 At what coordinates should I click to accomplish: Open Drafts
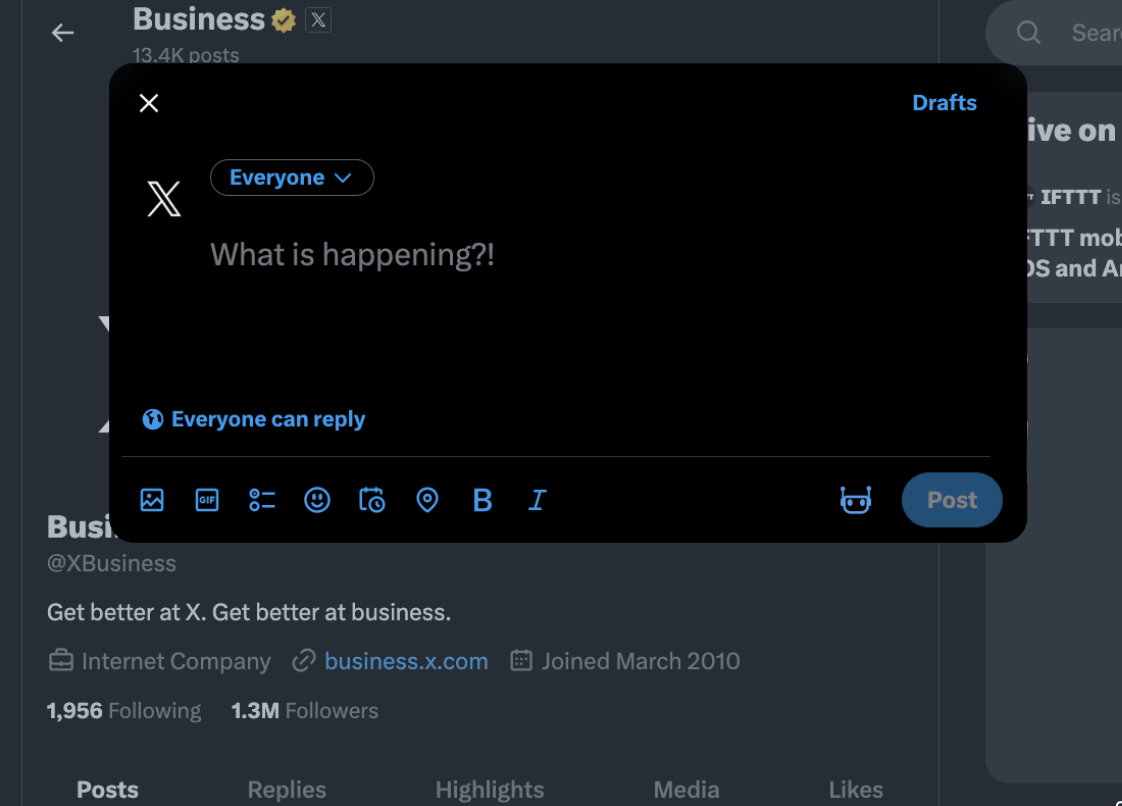point(944,103)
